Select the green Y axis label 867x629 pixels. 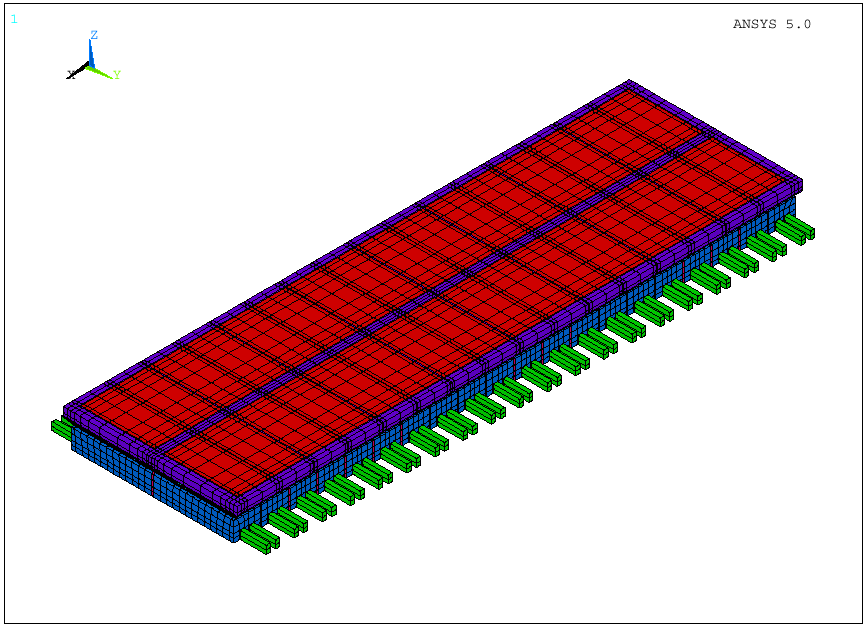tap(117, 75)
